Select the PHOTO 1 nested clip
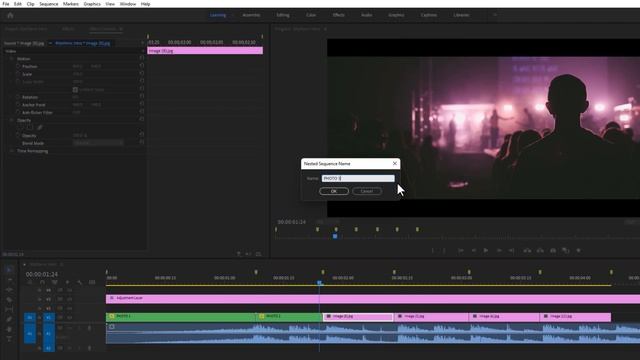 pyautogui.click(x=180, y=317)
